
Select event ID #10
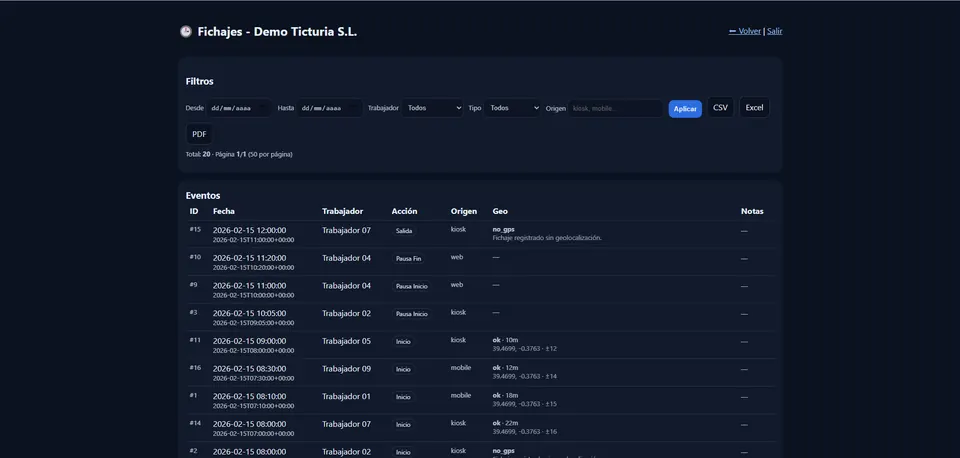click(195, 257)
